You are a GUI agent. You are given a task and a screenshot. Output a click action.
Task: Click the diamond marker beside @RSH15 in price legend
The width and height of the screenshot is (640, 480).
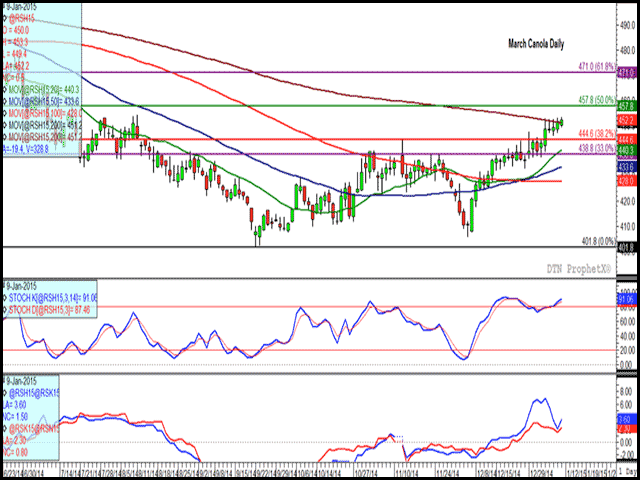5,18
